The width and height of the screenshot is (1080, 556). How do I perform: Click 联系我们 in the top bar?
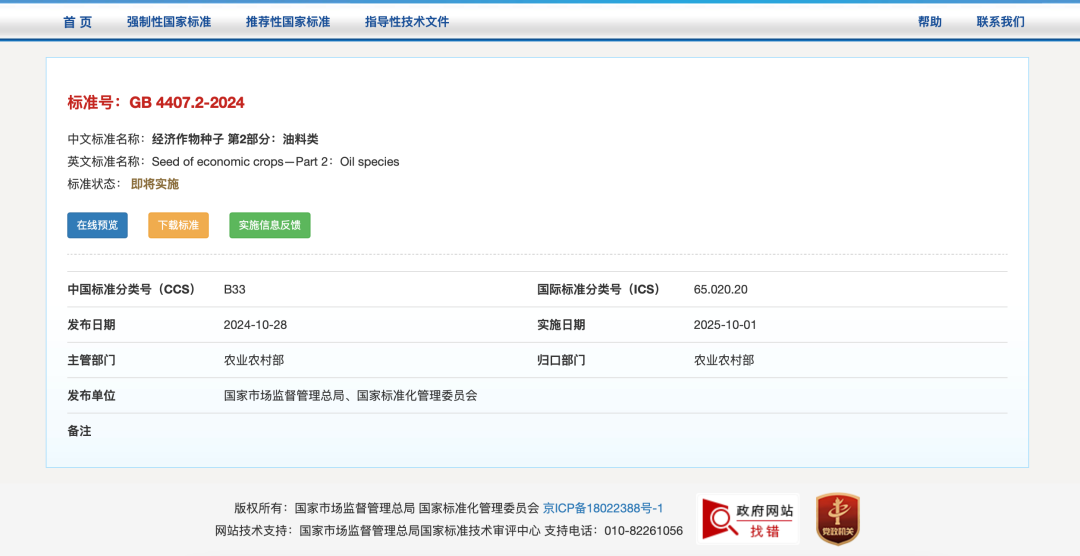pyautogui.click(x=1000, y=22)
